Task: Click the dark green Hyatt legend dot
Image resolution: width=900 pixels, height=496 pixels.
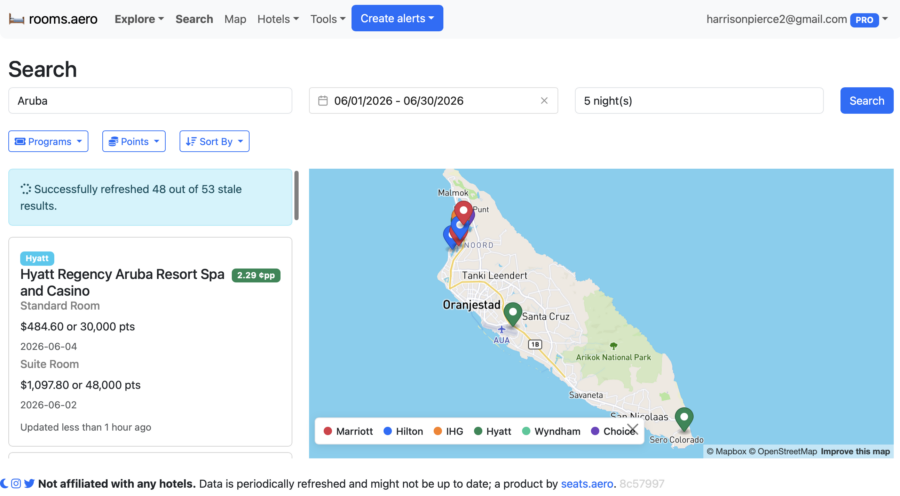Action: tap(478, 431)
